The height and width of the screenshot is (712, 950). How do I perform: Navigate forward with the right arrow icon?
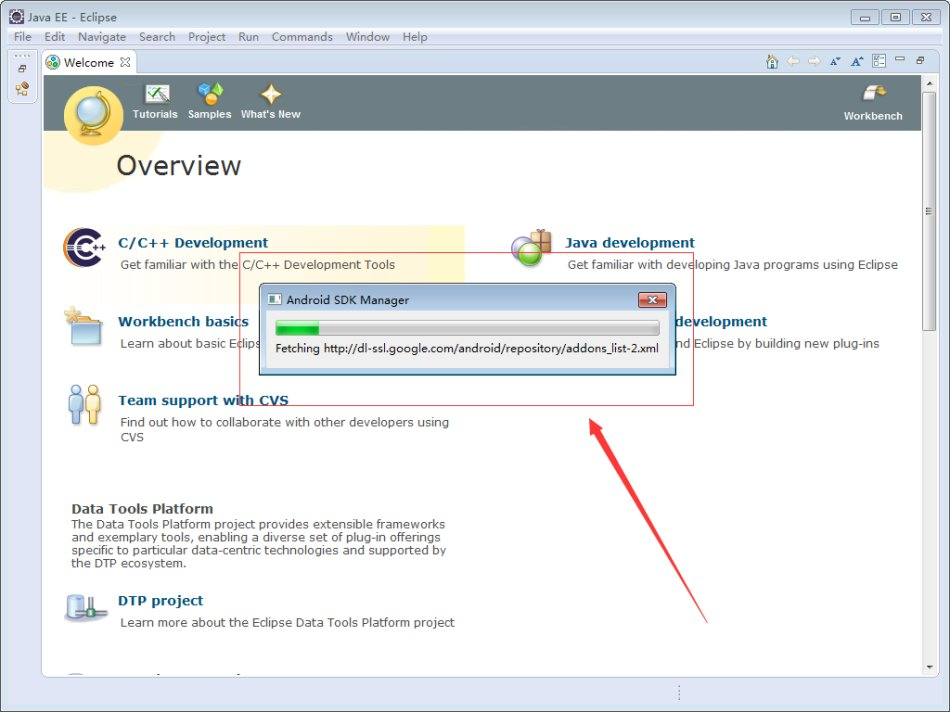pyautogui.click(x=814, y=61)
